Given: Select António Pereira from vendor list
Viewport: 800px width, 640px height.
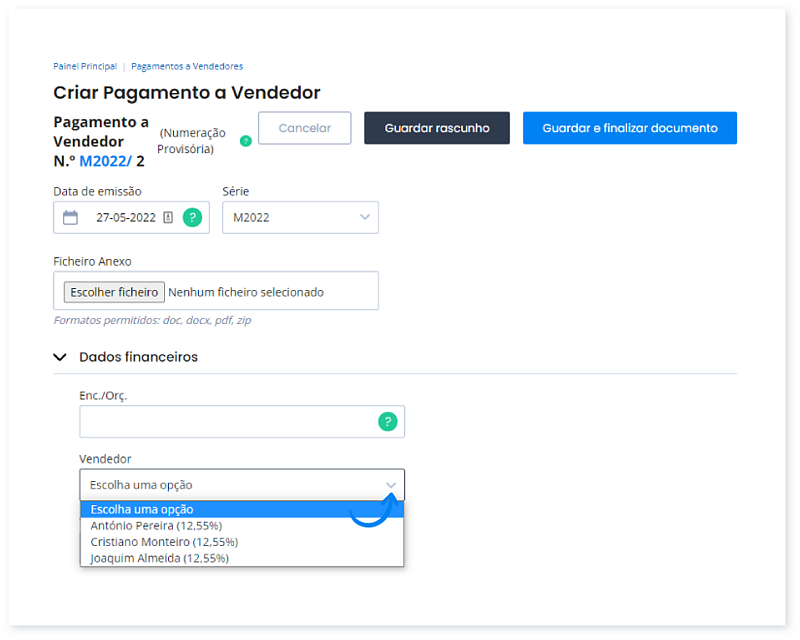Looking at the screenshot, I should click(156, 525).
